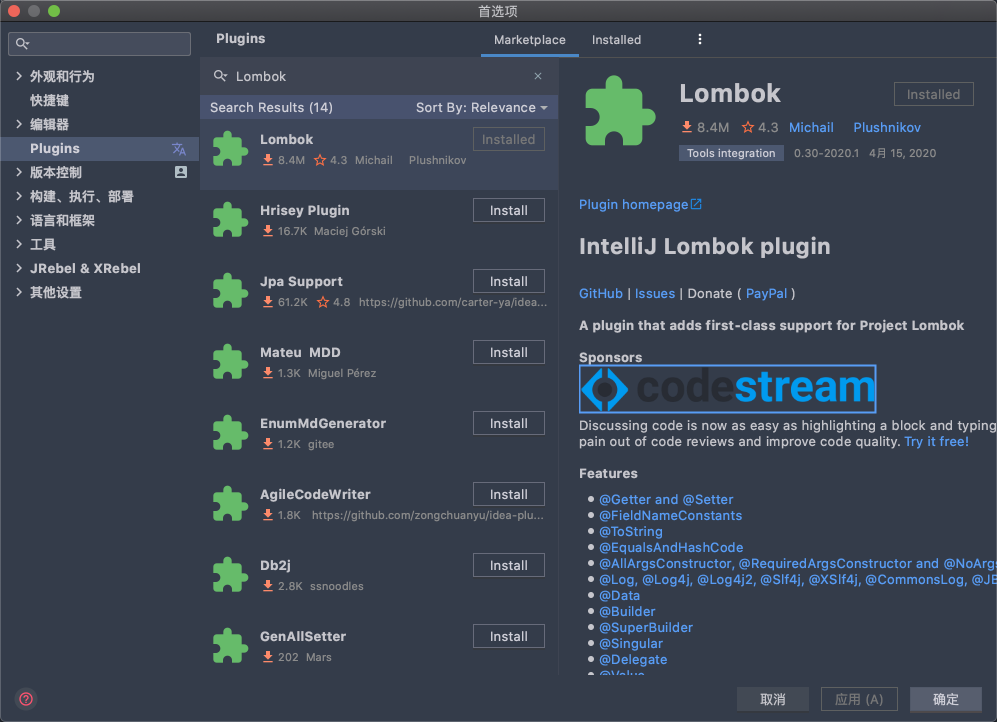The width and height of the screenshot is (997, 722).
Task: Click the 取消 cancel button
Action: (x=773, y=699)
